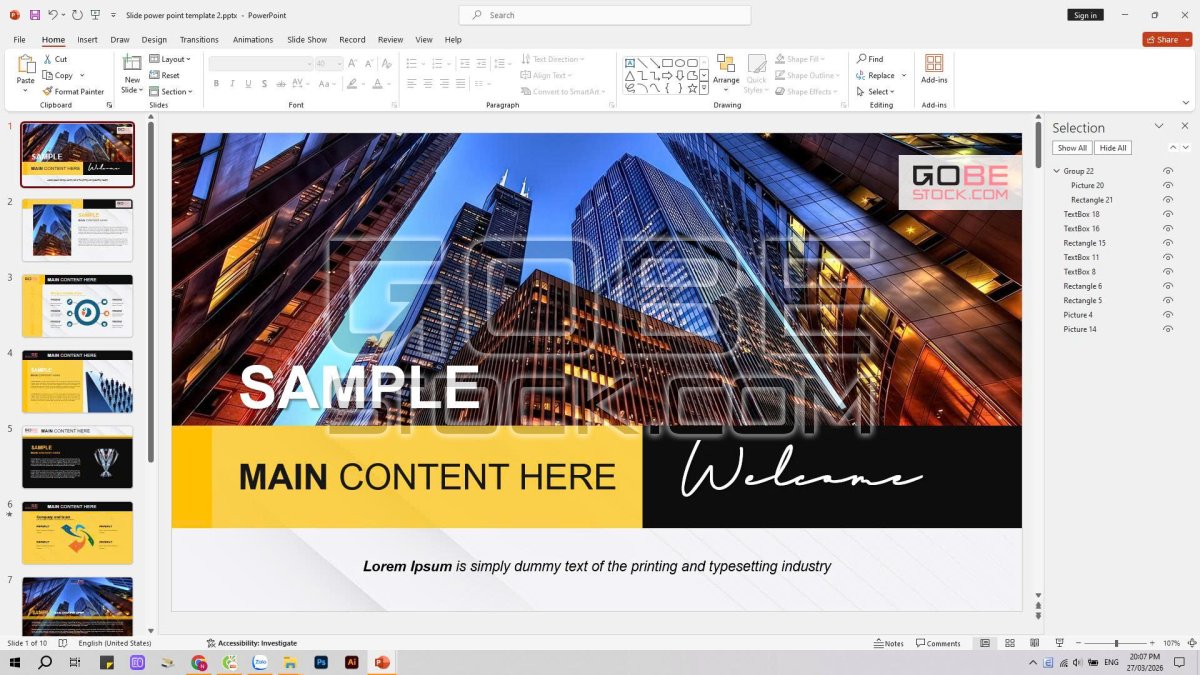Select slide 3 thumbnail
Image resolution: width=1200 pixels, height=675 pixels.
[x=77, y=306]
